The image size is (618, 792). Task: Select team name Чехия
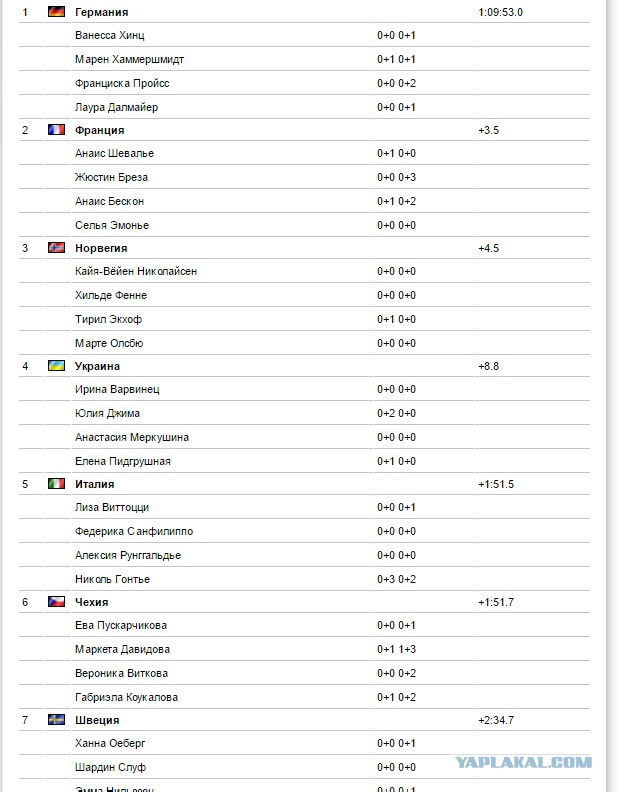click(91, 602)
